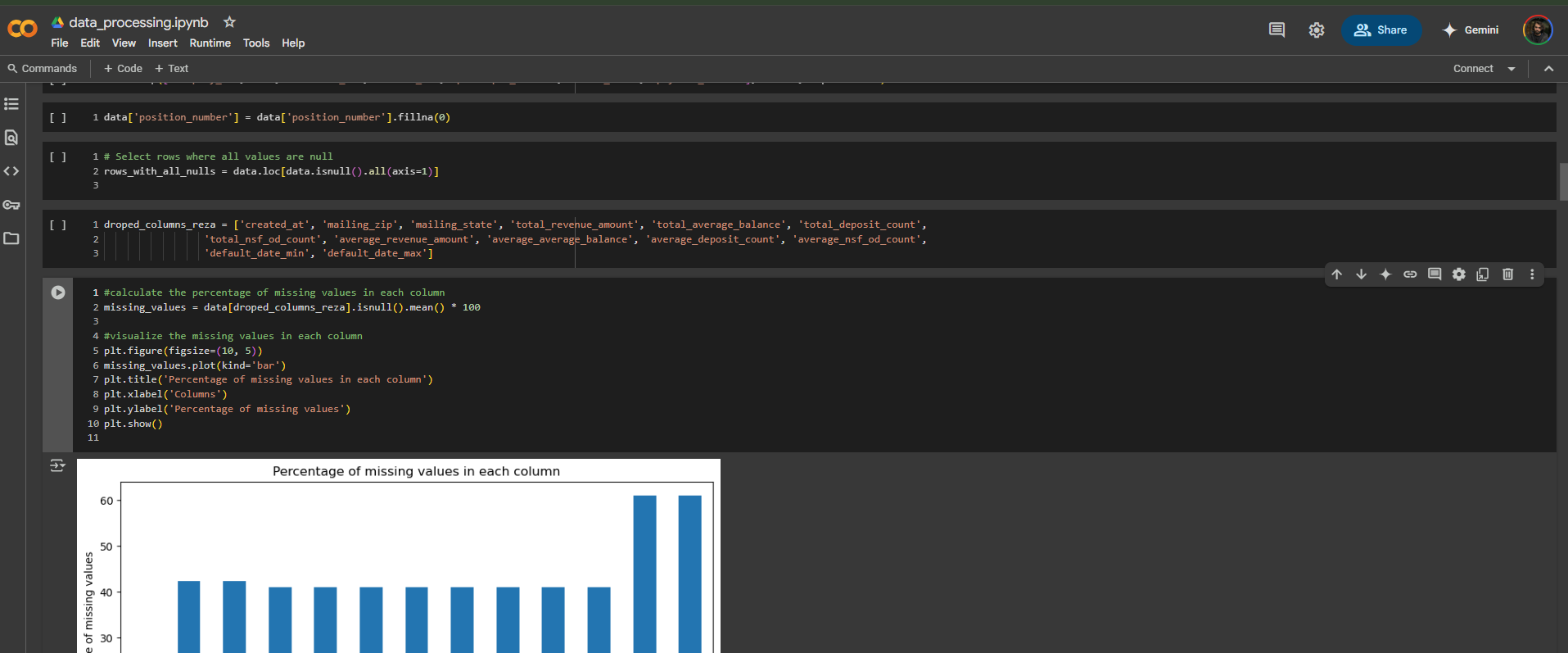Click the plt.show() code line

coord(133,424)
